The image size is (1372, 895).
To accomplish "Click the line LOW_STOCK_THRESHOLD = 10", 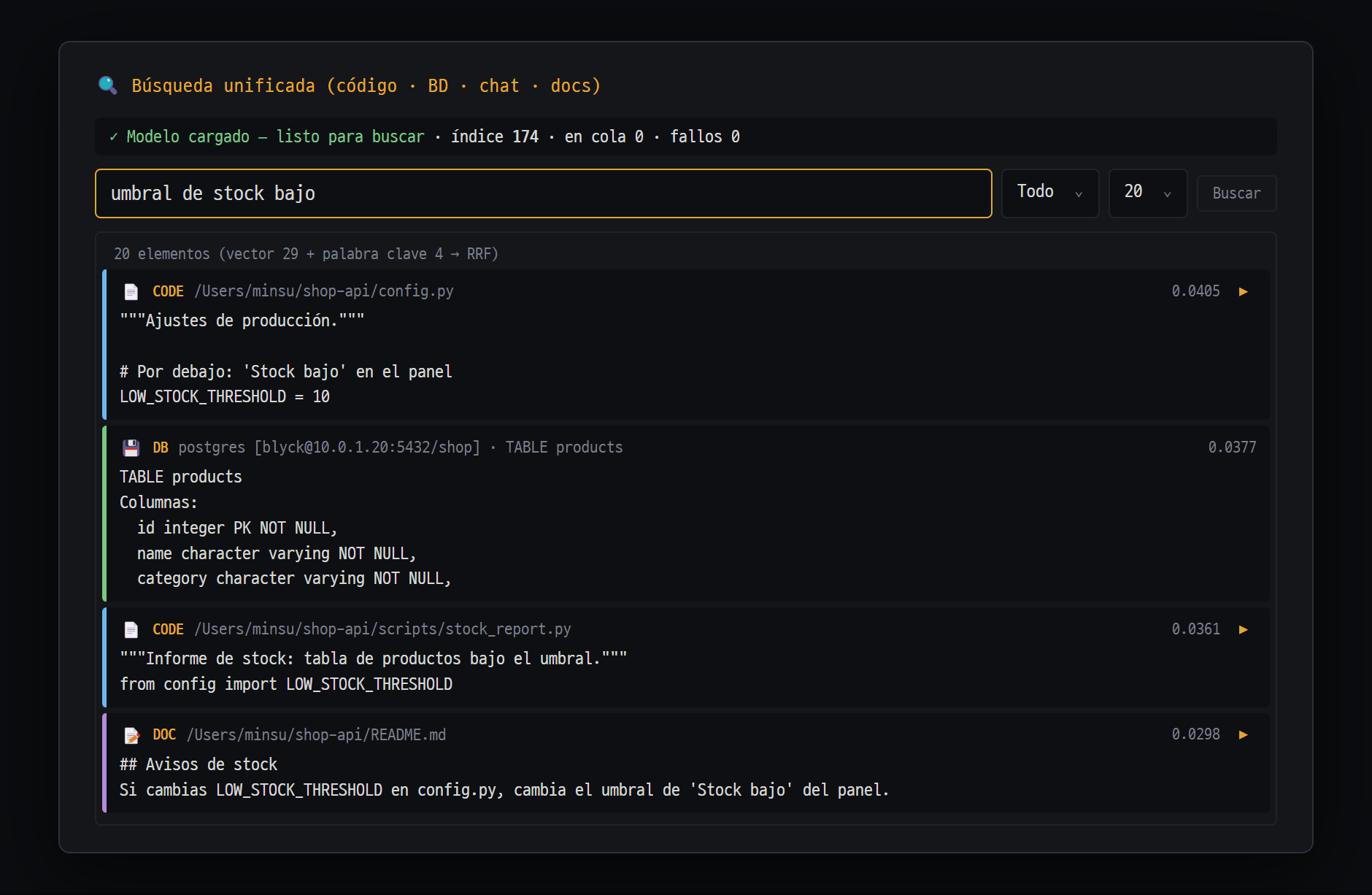I will [225, 396].
